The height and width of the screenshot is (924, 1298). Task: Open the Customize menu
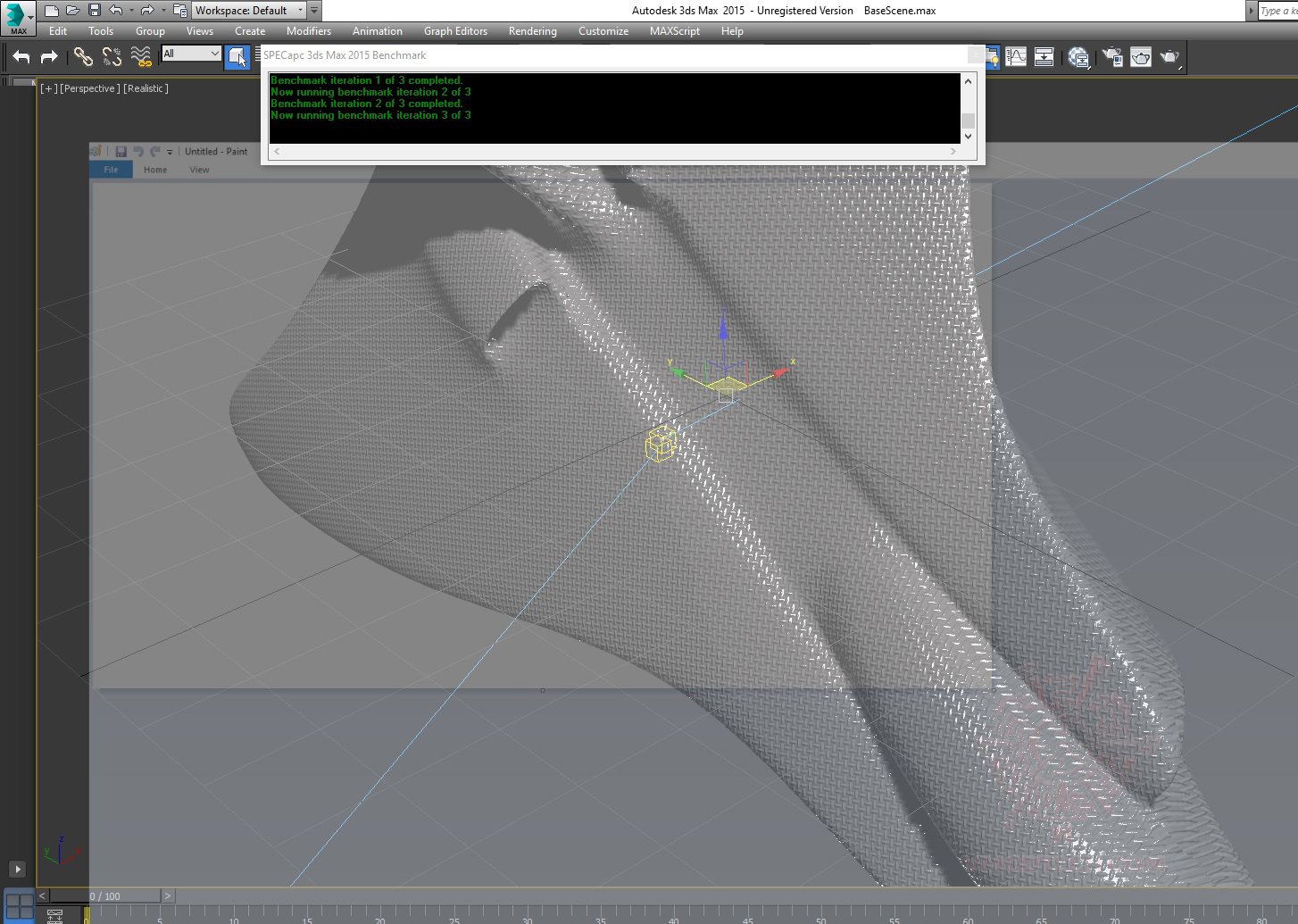coord(603,31)
